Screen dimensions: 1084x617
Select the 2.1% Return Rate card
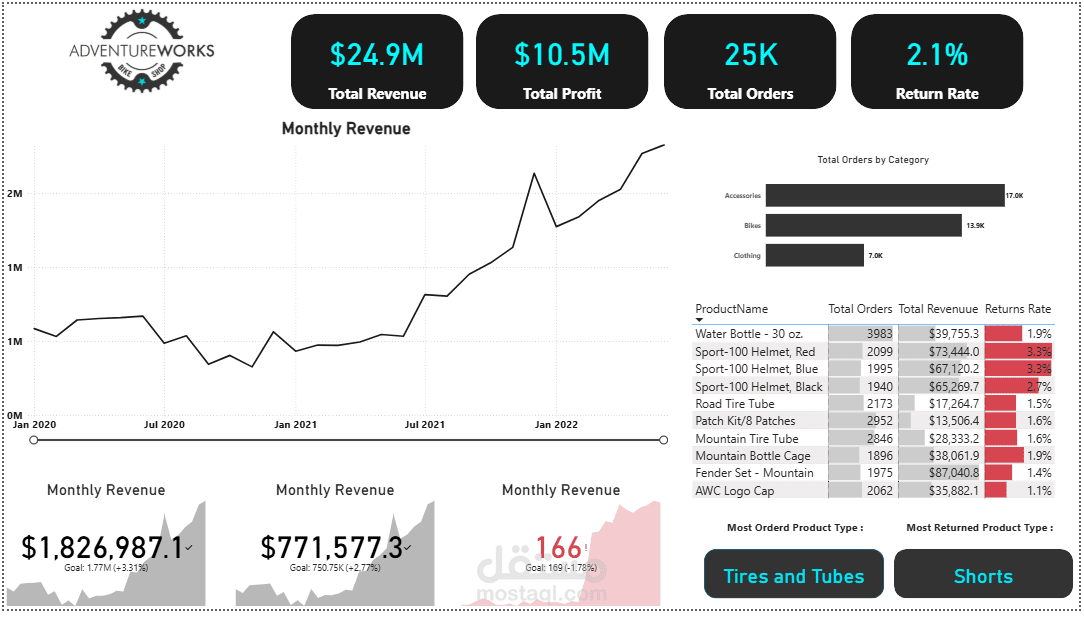click(937, 62)
